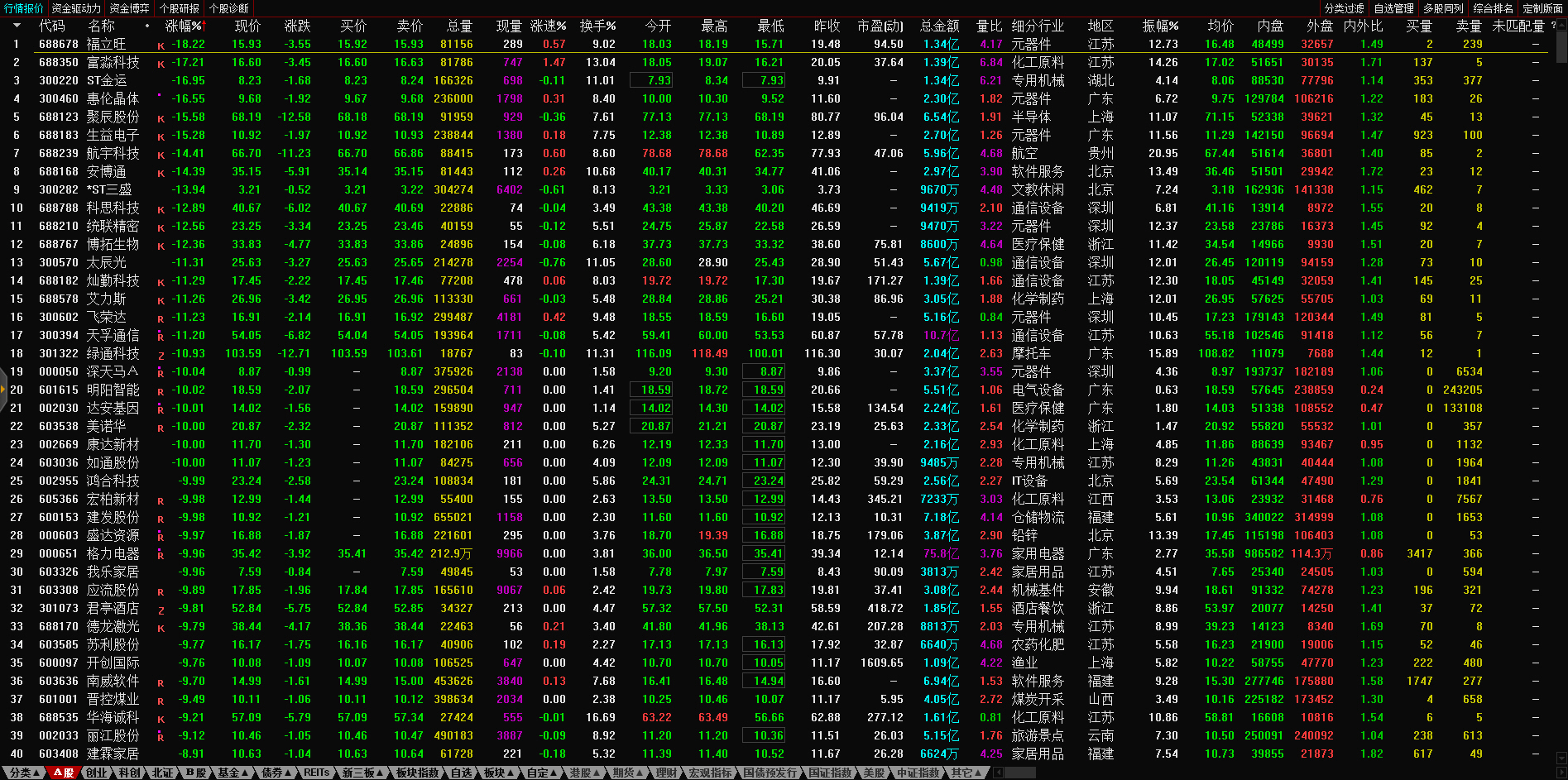Expand the 分类 menu in bottom bar
This screenshot has height=780, width=1568.
point(25,773)
